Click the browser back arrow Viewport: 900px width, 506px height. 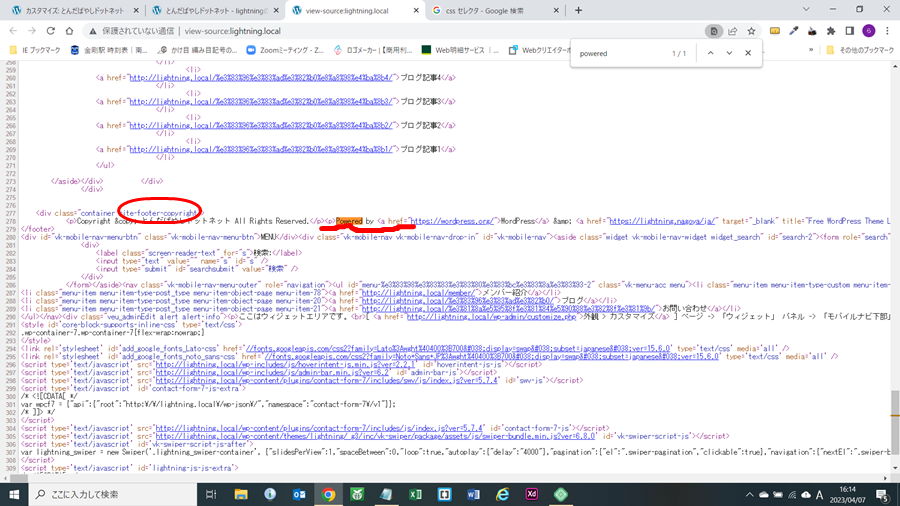14,31
